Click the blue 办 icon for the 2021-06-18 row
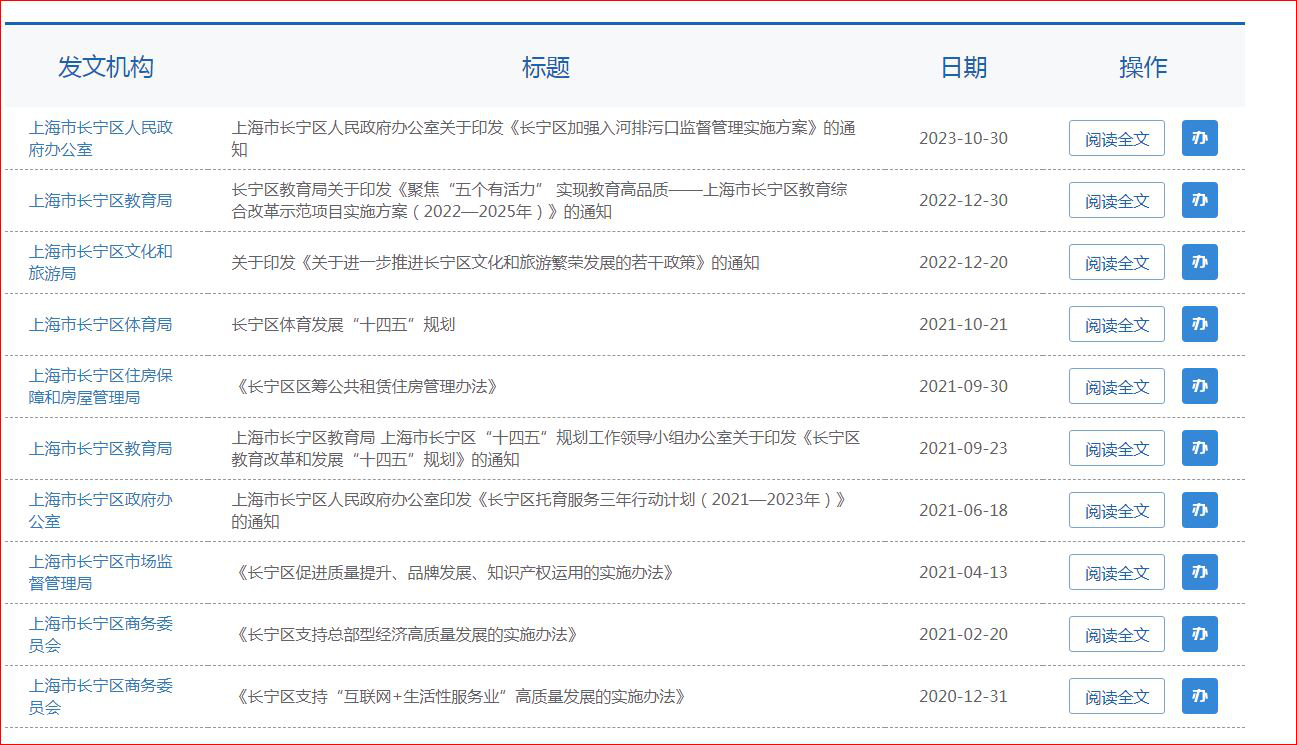1297x745 pixels. (x=1200, y=510)
